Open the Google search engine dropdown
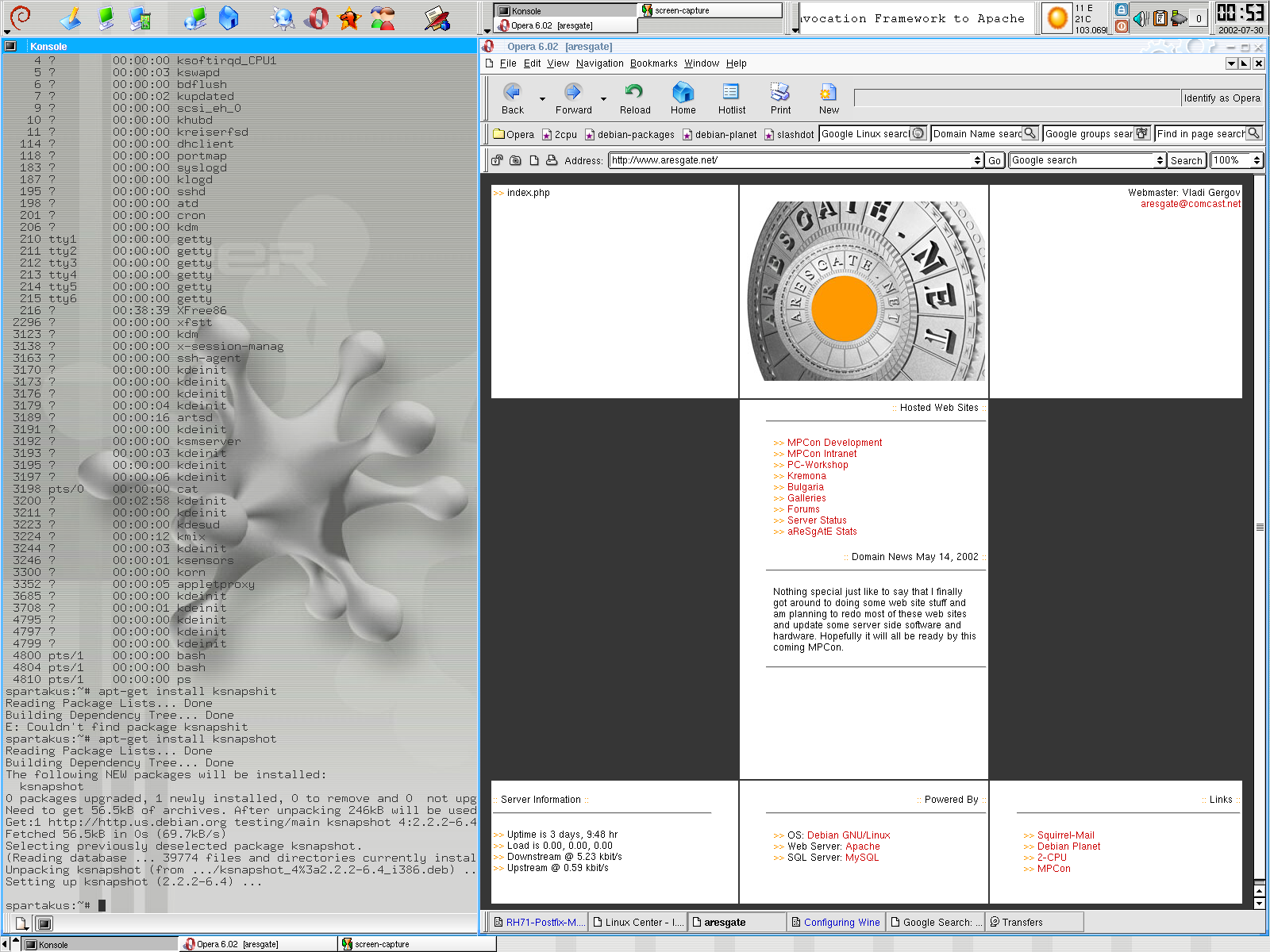Screen dimensions: 1270x952 pos(1160,160)
